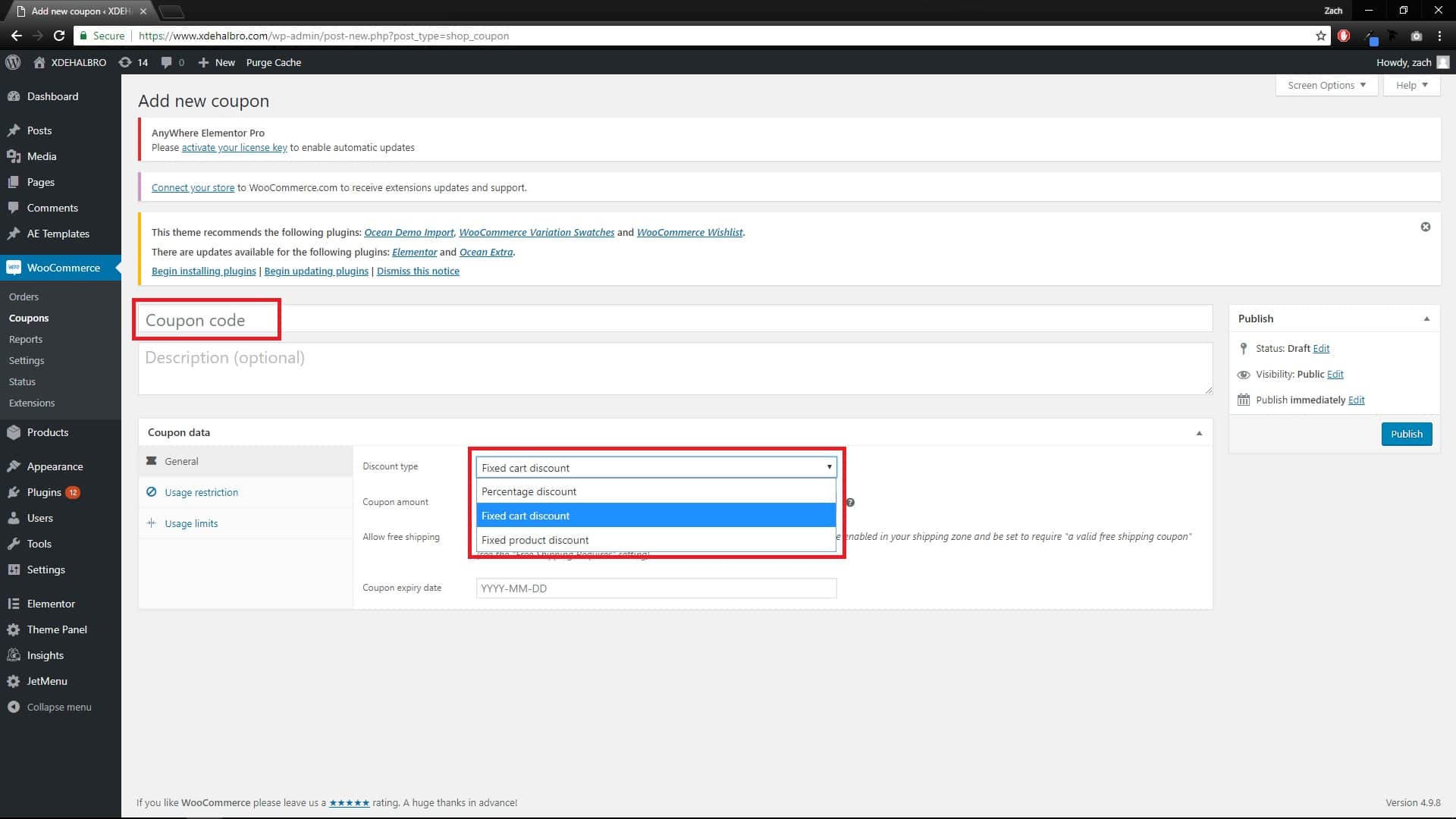Click the coupon amount help tooltip icon
The height and width of the screenshot is (819, 1456).
pyautogui.click(x=850, y=502)
